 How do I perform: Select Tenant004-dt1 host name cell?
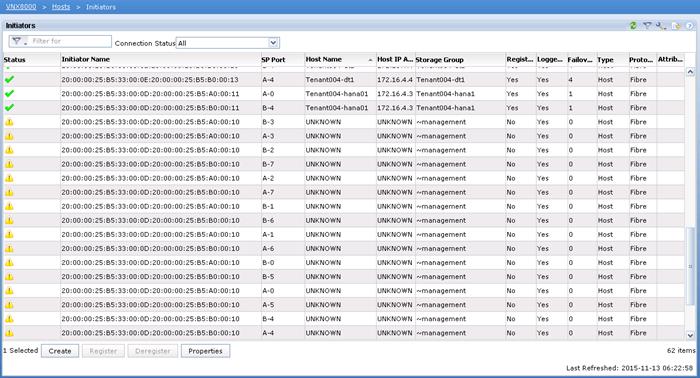(x=330, y=79)
